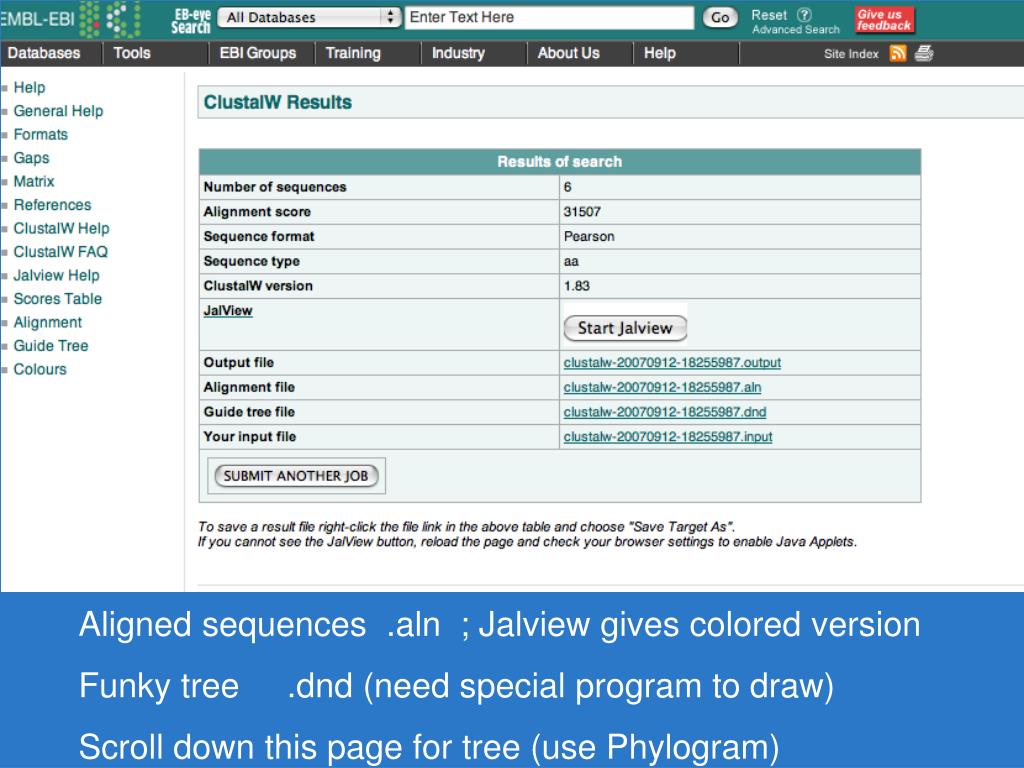This screenshot has width=1024, height=768.
Task: Open the clustalw .dnd guide tree file link
Action: (x=665, y=412)
